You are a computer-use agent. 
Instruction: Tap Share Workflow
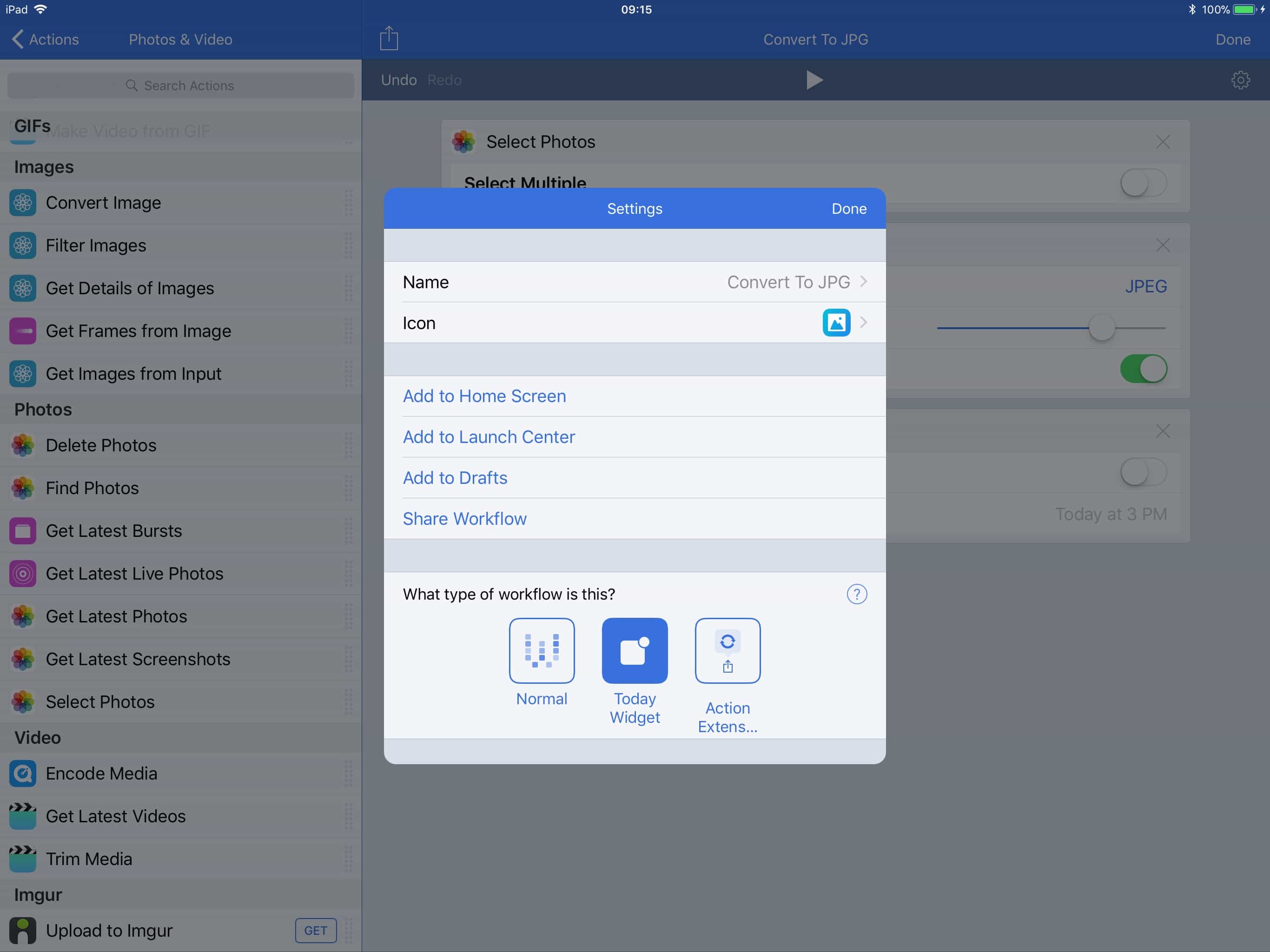pos(465,518)
